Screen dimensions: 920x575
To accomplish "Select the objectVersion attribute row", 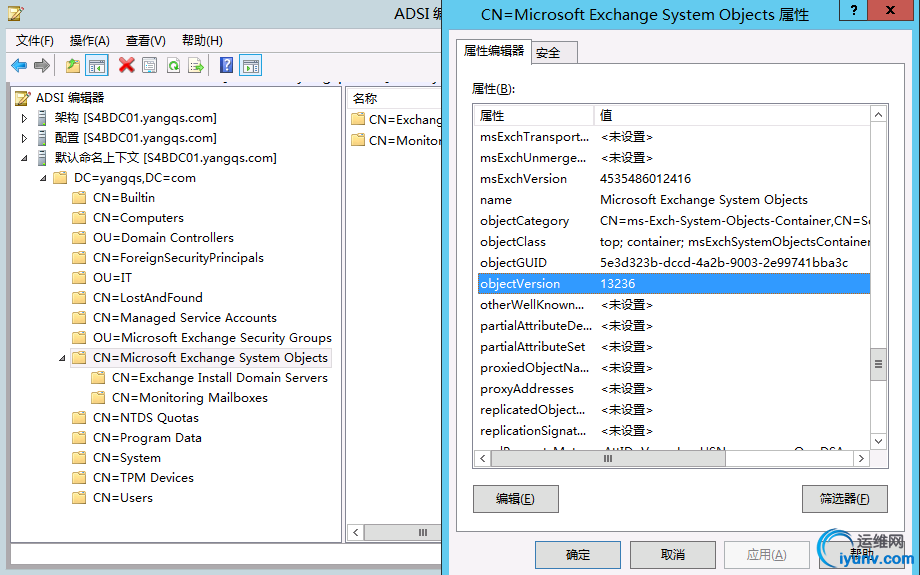I will [x=674, y=284].
